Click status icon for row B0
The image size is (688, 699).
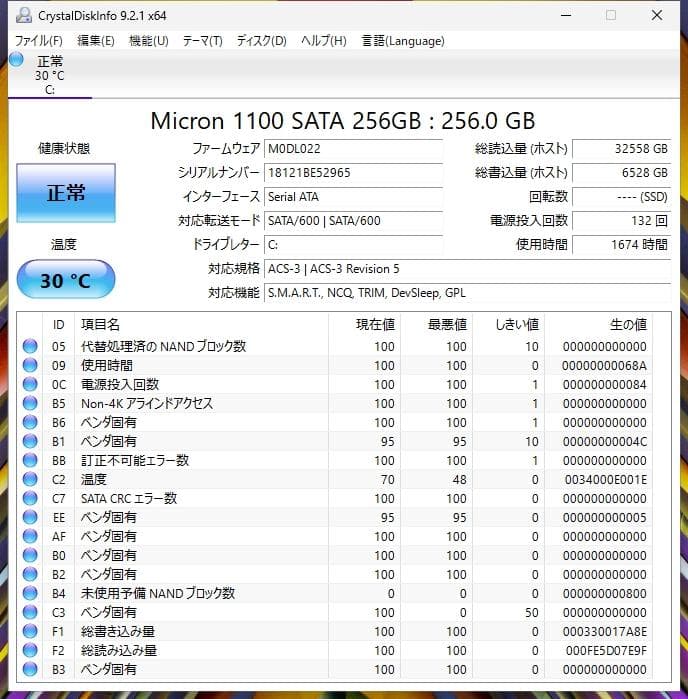pyautogui.click(x=30, y=555)
